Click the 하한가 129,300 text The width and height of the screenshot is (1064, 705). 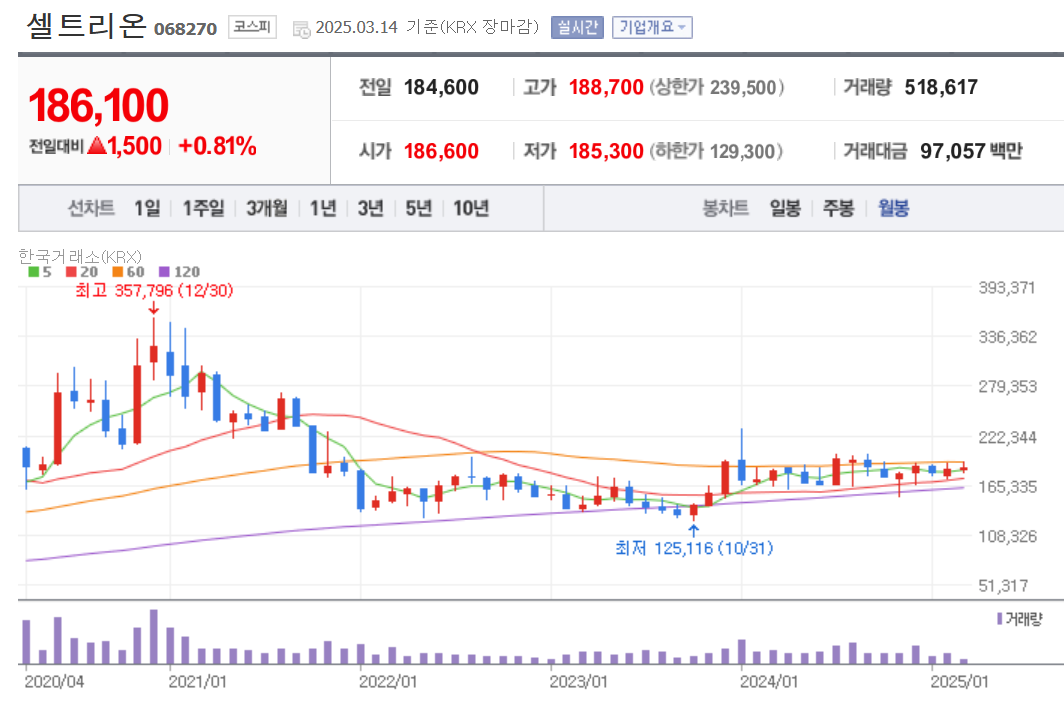[x=717, y=151]
